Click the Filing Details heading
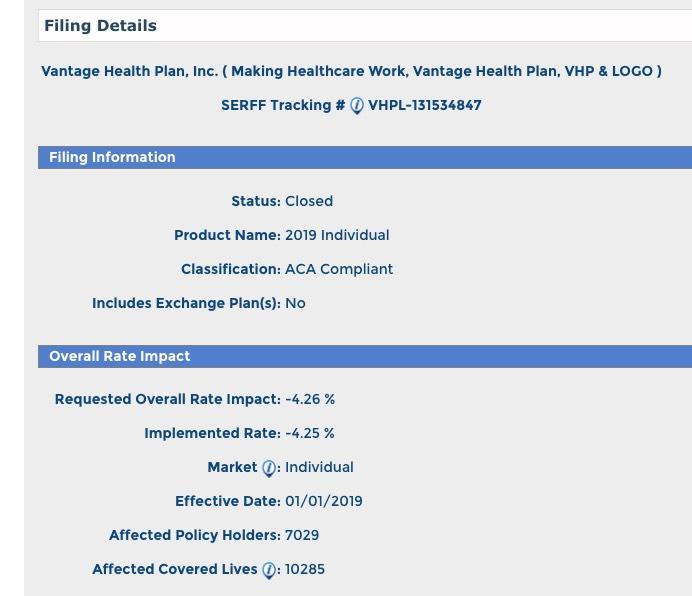692x596 pixels. (100, 26)
